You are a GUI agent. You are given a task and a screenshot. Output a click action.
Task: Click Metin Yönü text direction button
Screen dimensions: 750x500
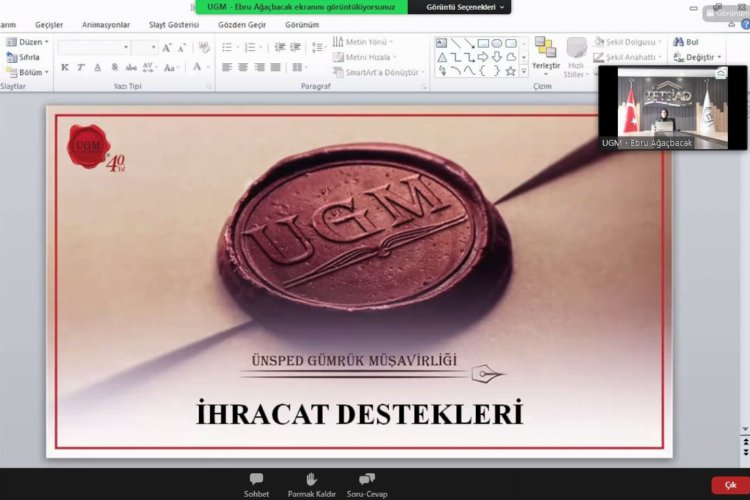[x=363, y=42]
